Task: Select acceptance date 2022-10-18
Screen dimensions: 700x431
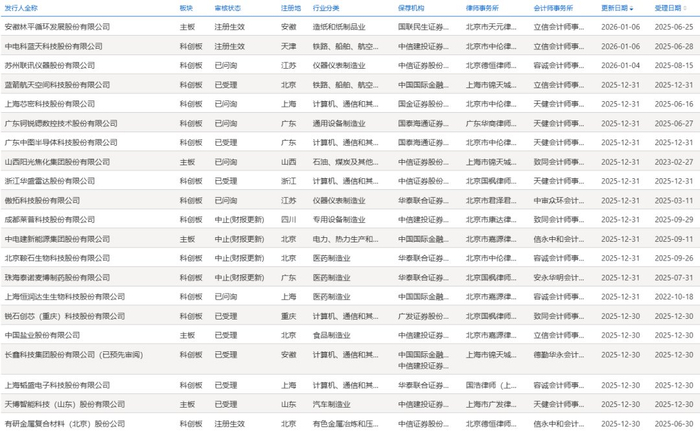Action: point(674,297)
